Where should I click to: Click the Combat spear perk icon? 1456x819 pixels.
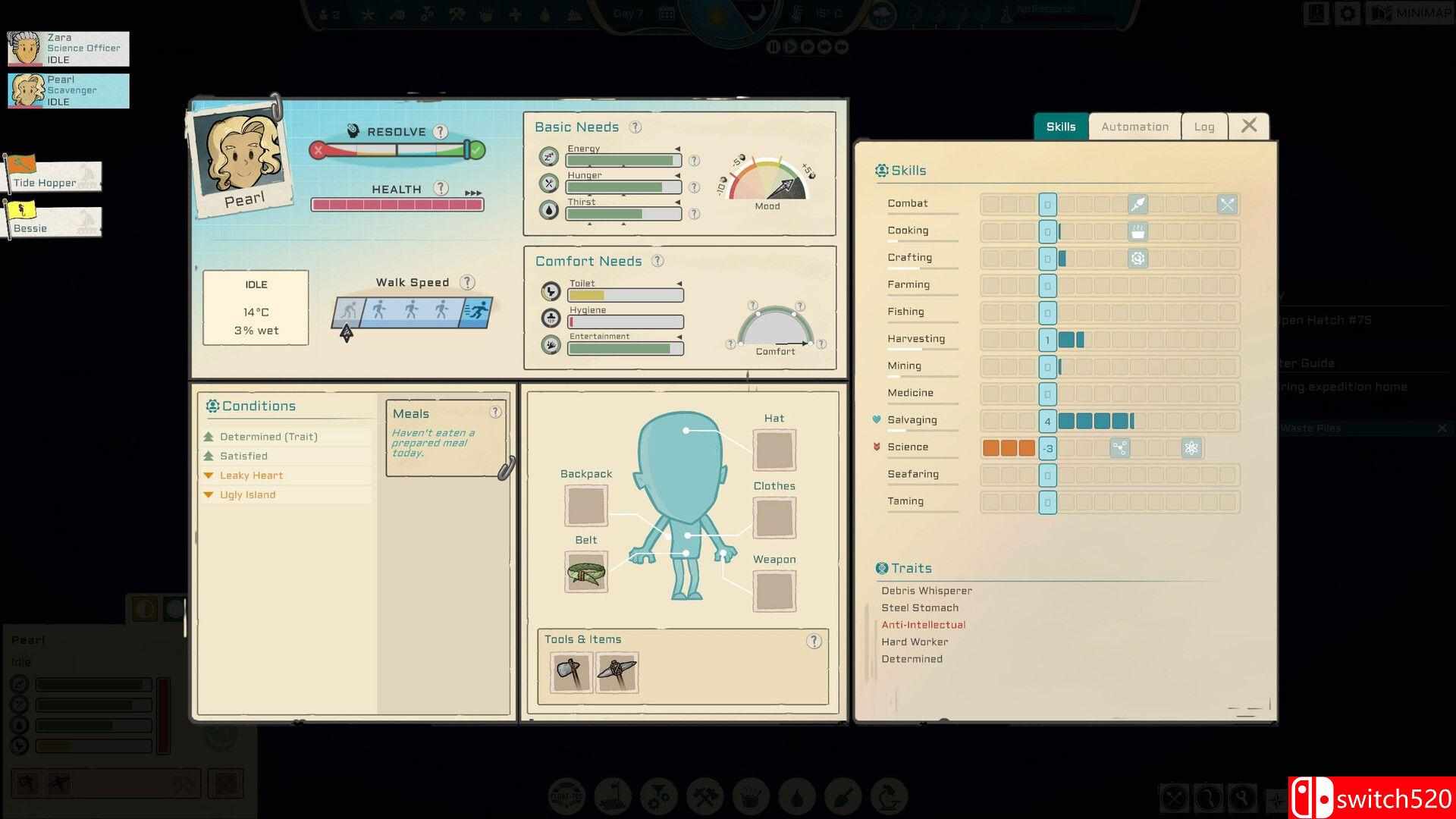[x=1137, y=204]
